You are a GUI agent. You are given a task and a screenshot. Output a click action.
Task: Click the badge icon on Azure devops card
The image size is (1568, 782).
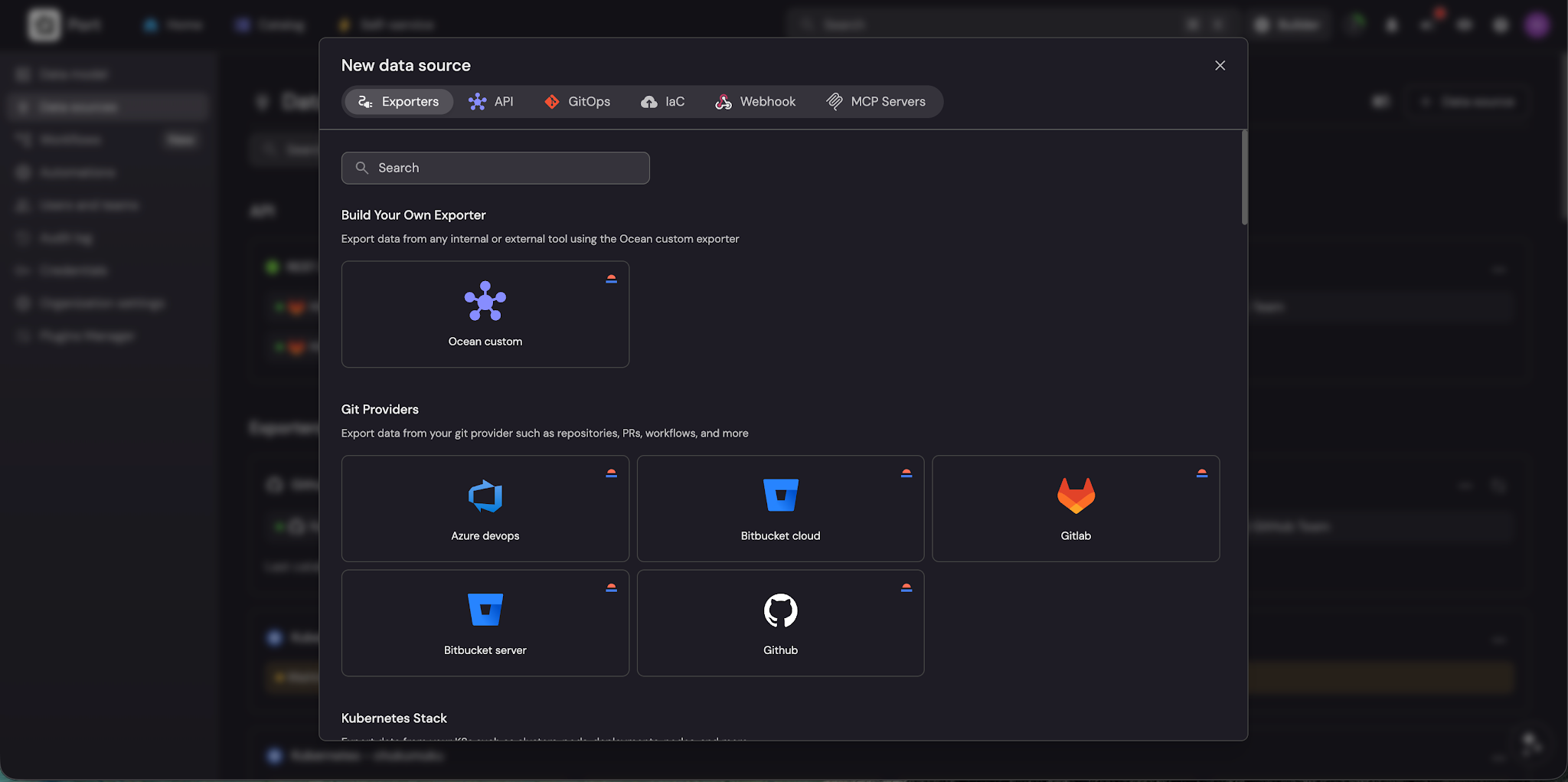[611, 473]
